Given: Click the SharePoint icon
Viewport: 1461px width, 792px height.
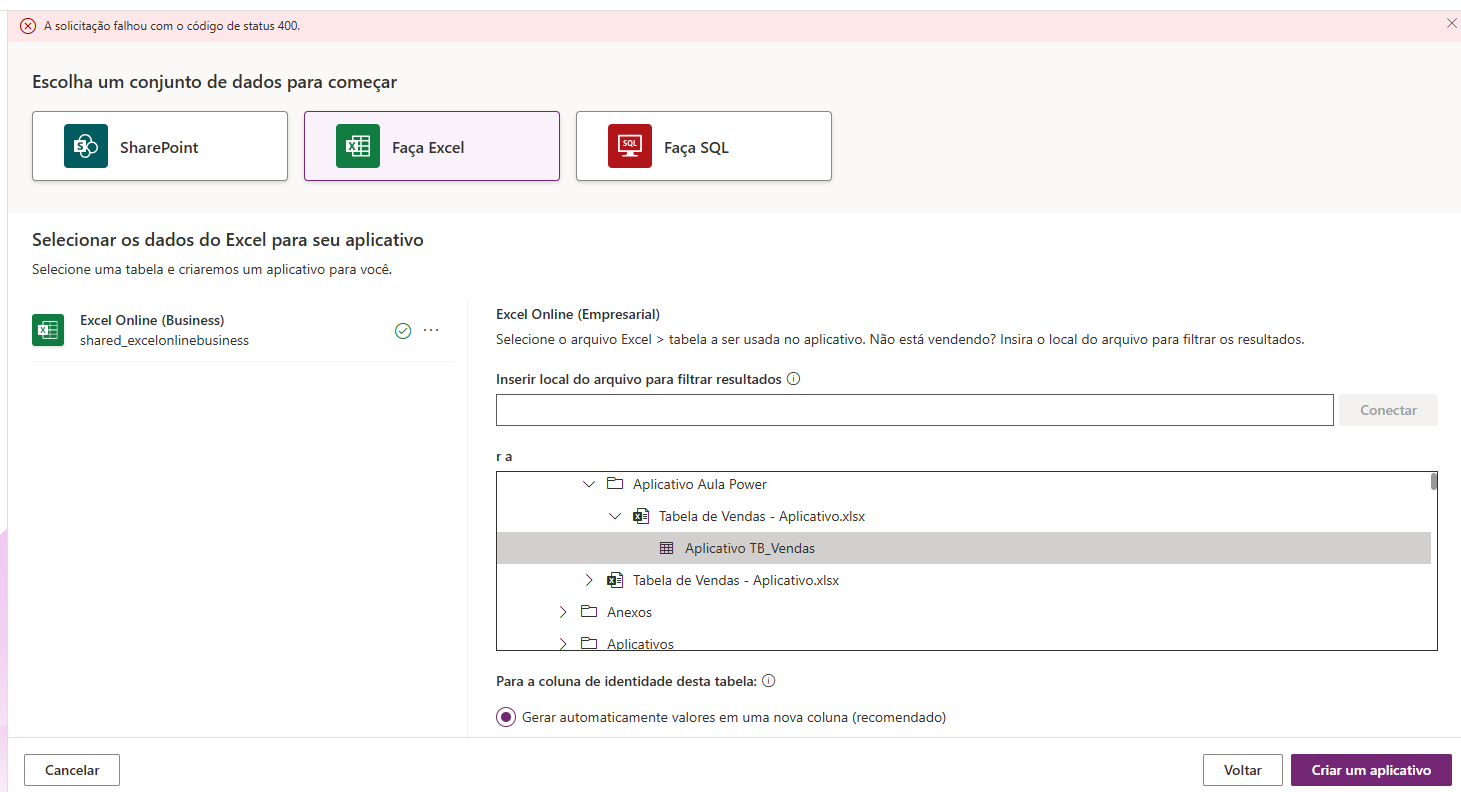Looking at the screenshot, I should 86,147.
